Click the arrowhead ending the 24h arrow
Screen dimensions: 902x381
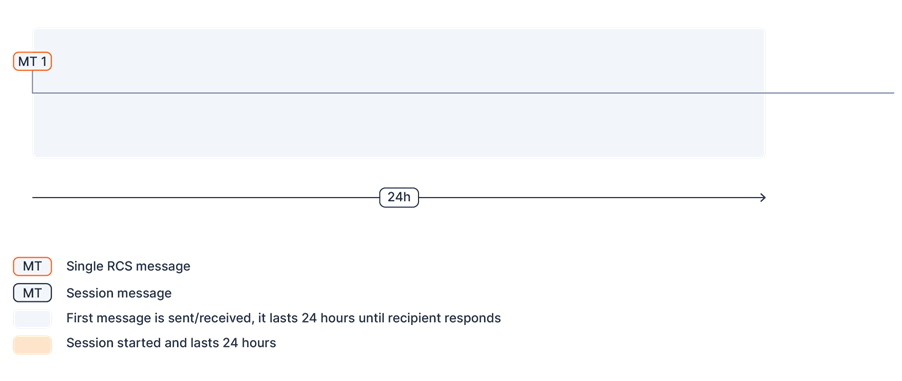pos(763,197)
